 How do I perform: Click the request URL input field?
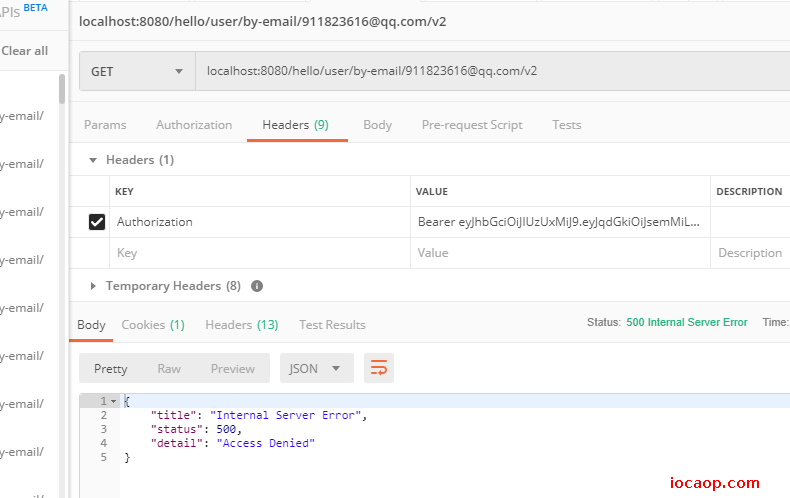[x=493, y=71]
